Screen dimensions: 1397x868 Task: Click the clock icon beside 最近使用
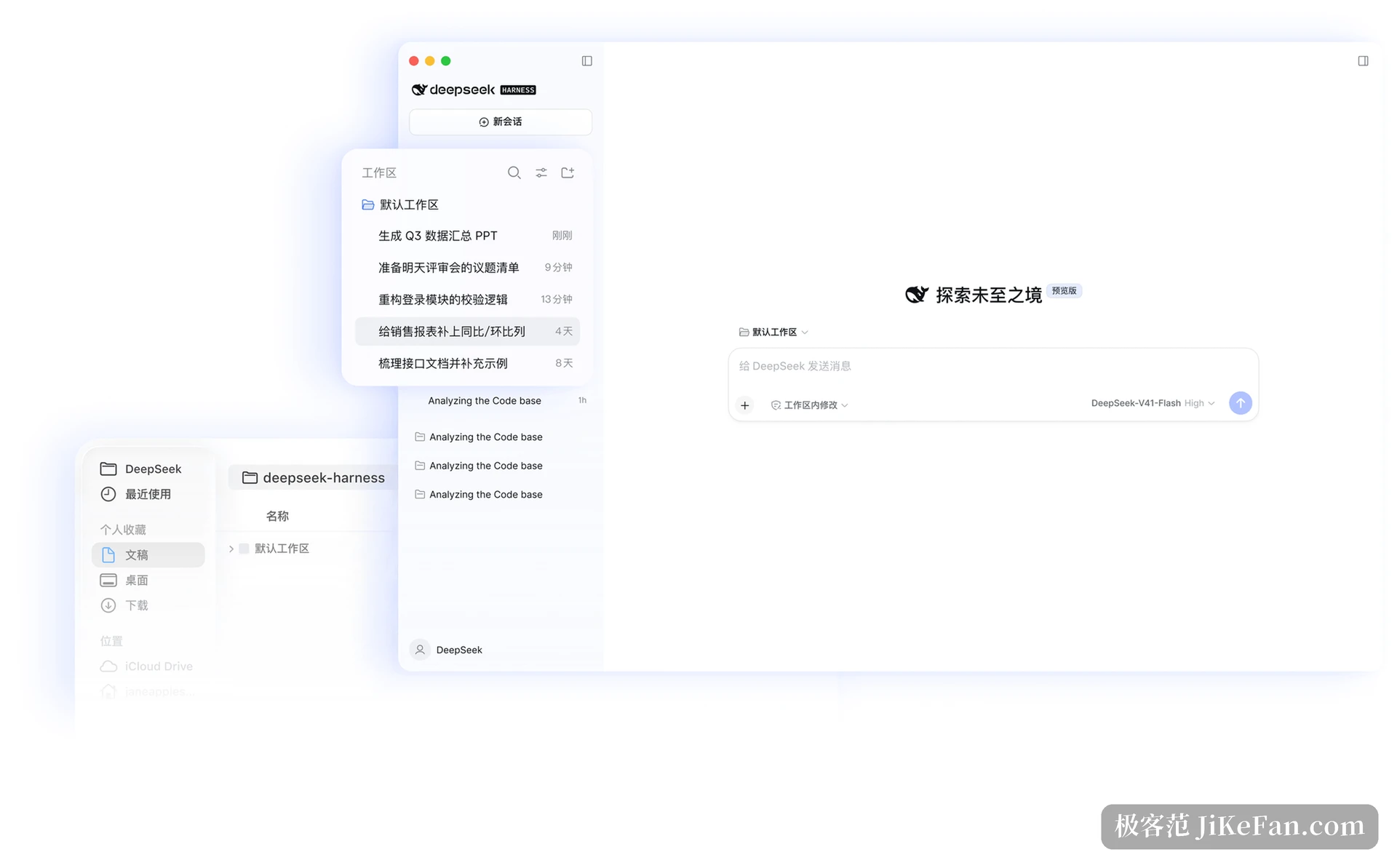pyautogui.click(x=108, y=494)
